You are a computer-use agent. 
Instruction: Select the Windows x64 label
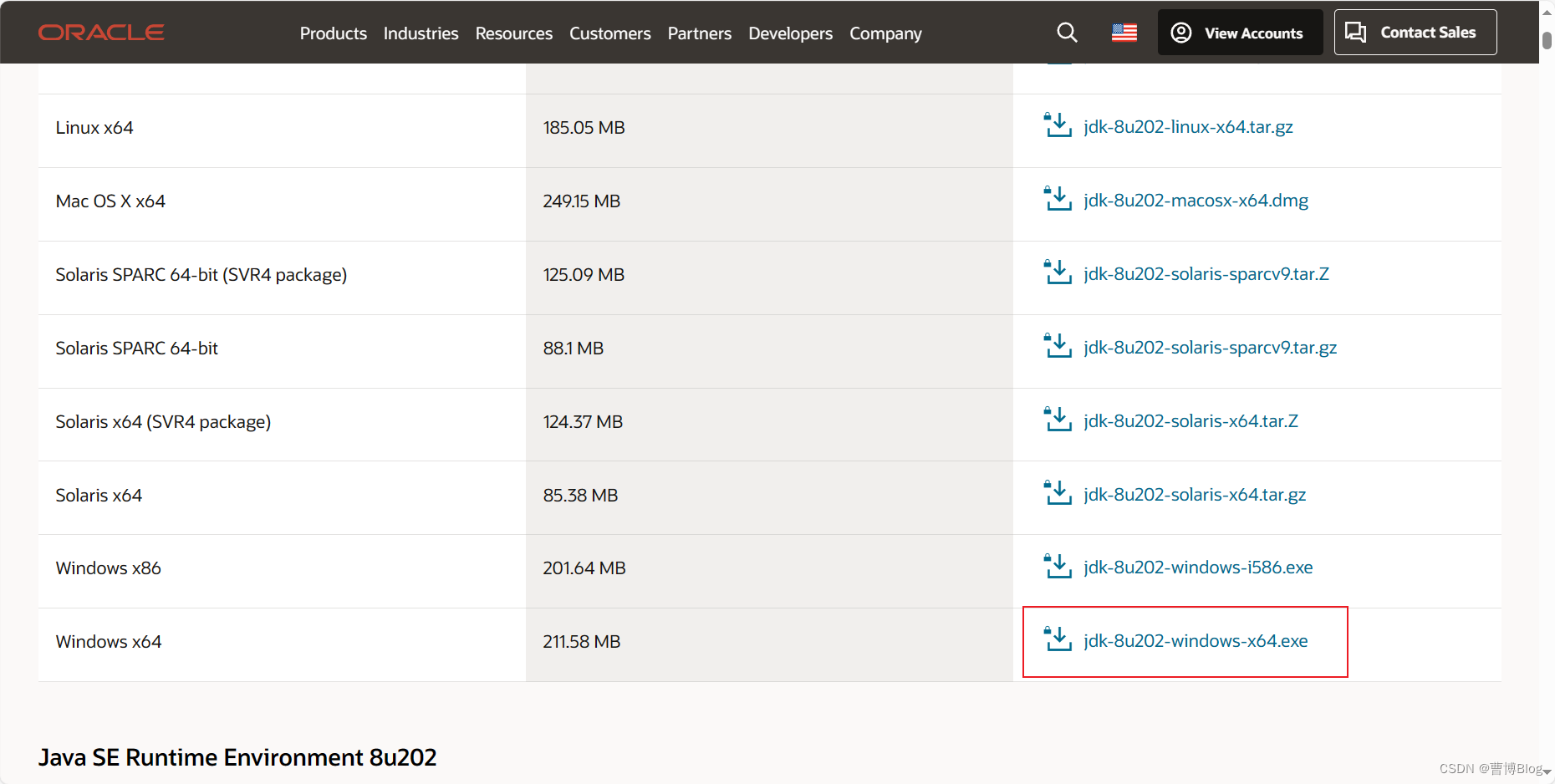click(108, 642)
